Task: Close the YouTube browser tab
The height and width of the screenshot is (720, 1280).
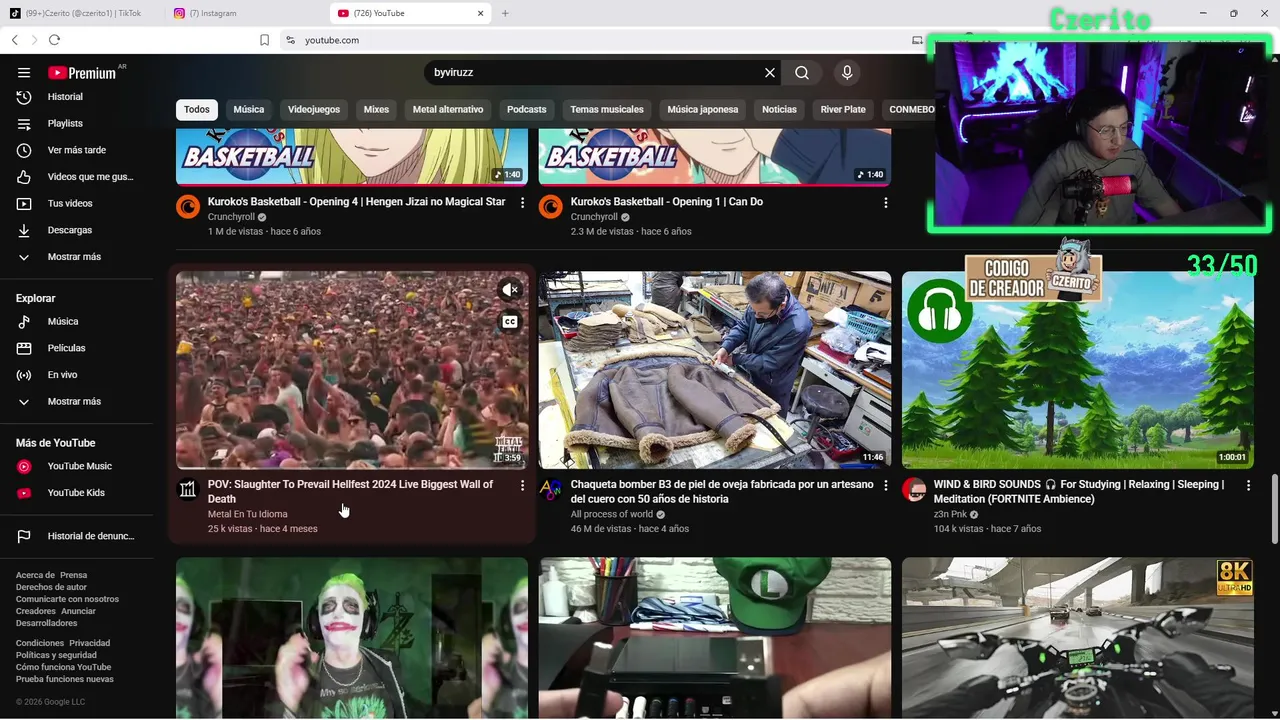Action: [x=480, y=13]
